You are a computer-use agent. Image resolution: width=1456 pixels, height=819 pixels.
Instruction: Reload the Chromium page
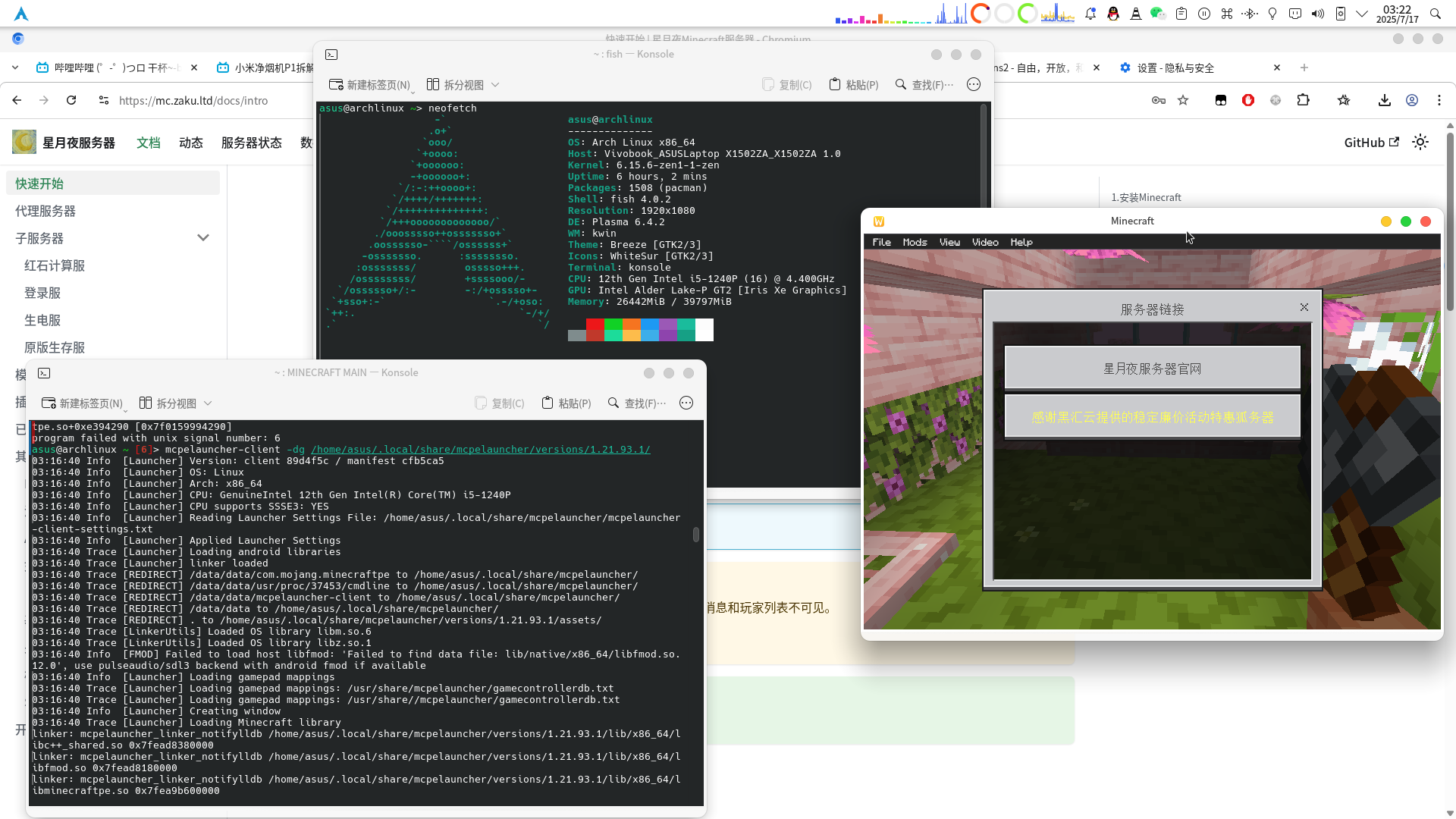[x=71, y=100]
